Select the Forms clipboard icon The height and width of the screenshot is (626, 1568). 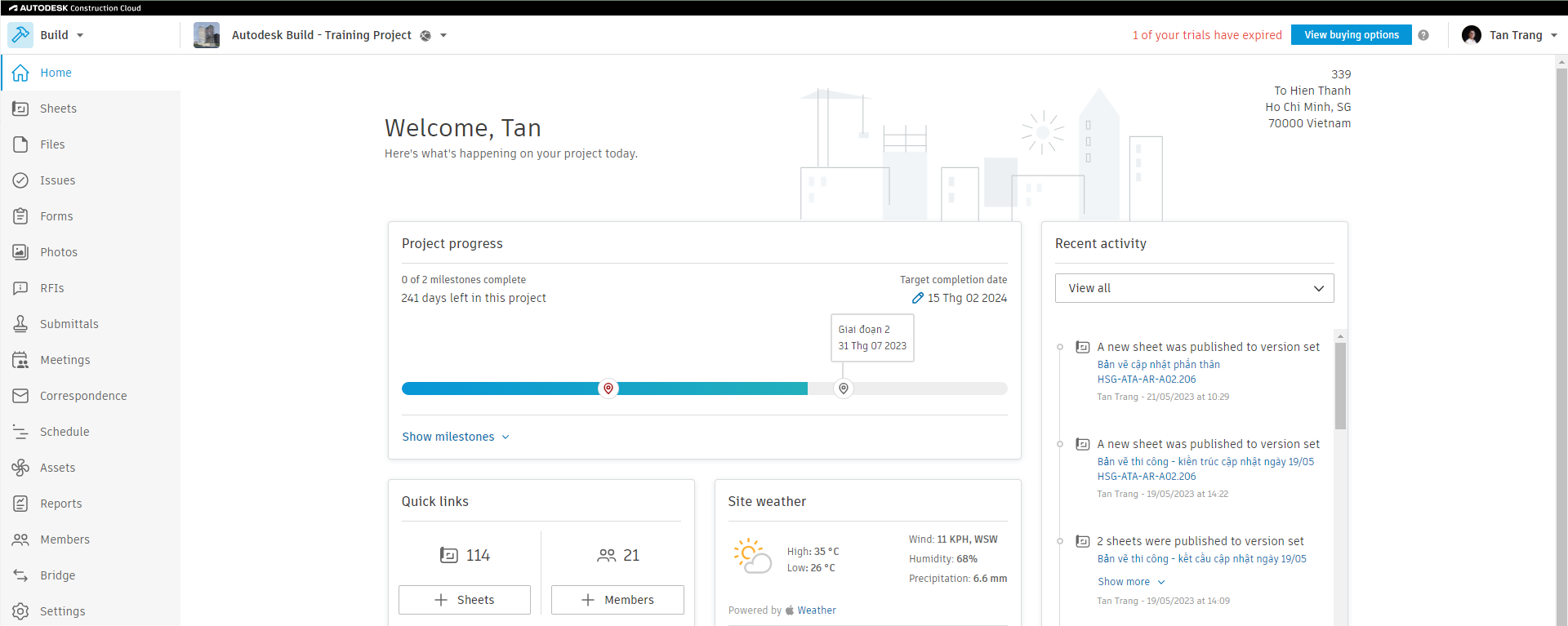(20, 216)
